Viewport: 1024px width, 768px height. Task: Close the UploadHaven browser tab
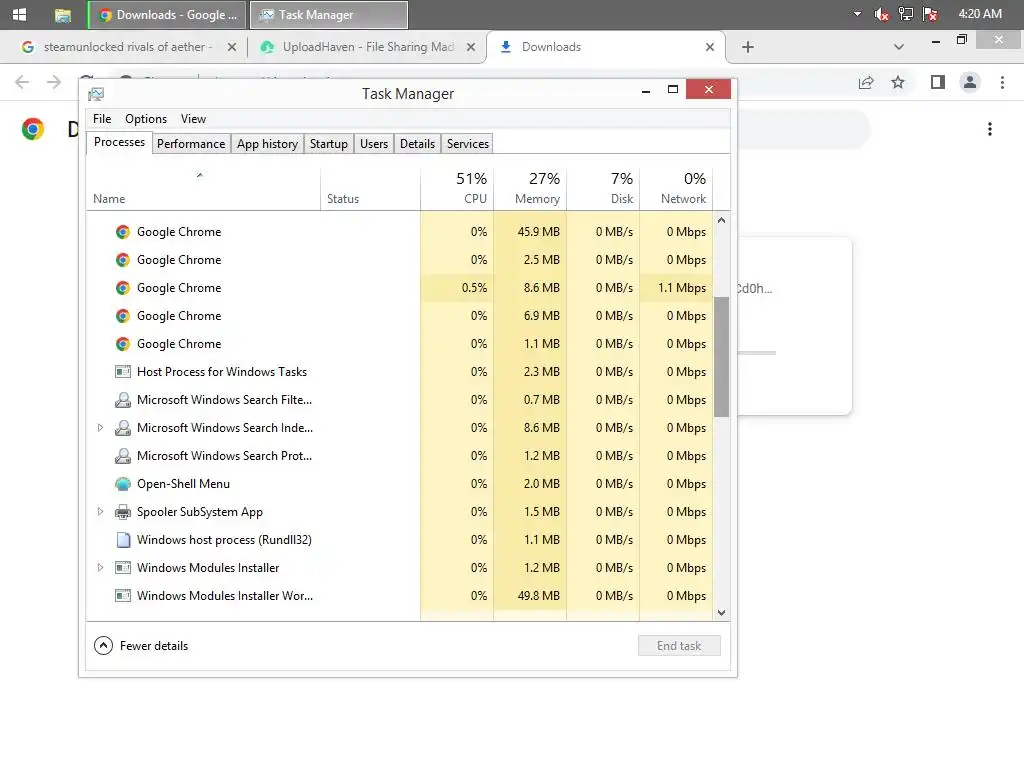[471, 47]
